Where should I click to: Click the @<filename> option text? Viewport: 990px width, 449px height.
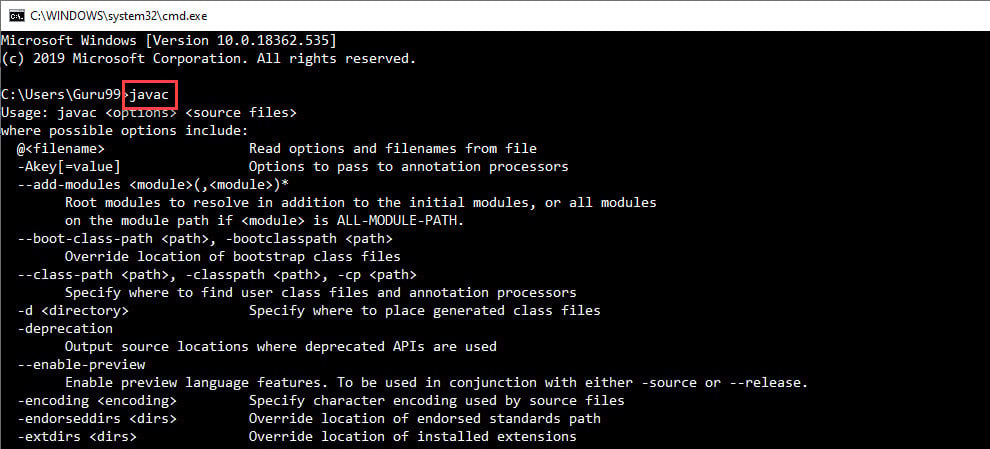[x=61, y=148]
